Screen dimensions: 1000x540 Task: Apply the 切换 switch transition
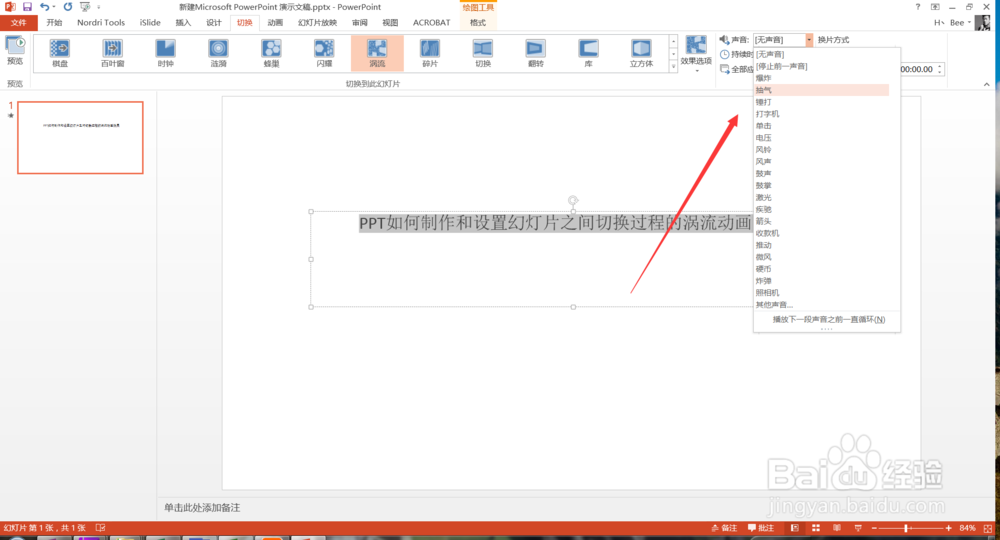click(x=483, y=52)
